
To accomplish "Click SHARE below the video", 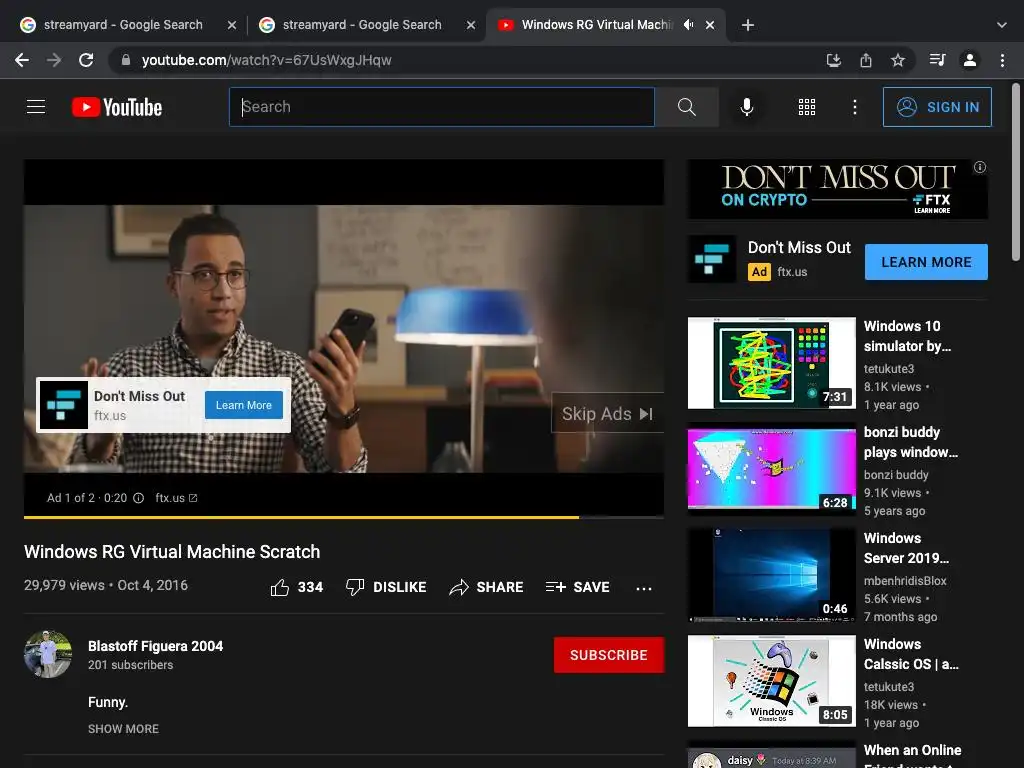I will (x=487, y=587).
